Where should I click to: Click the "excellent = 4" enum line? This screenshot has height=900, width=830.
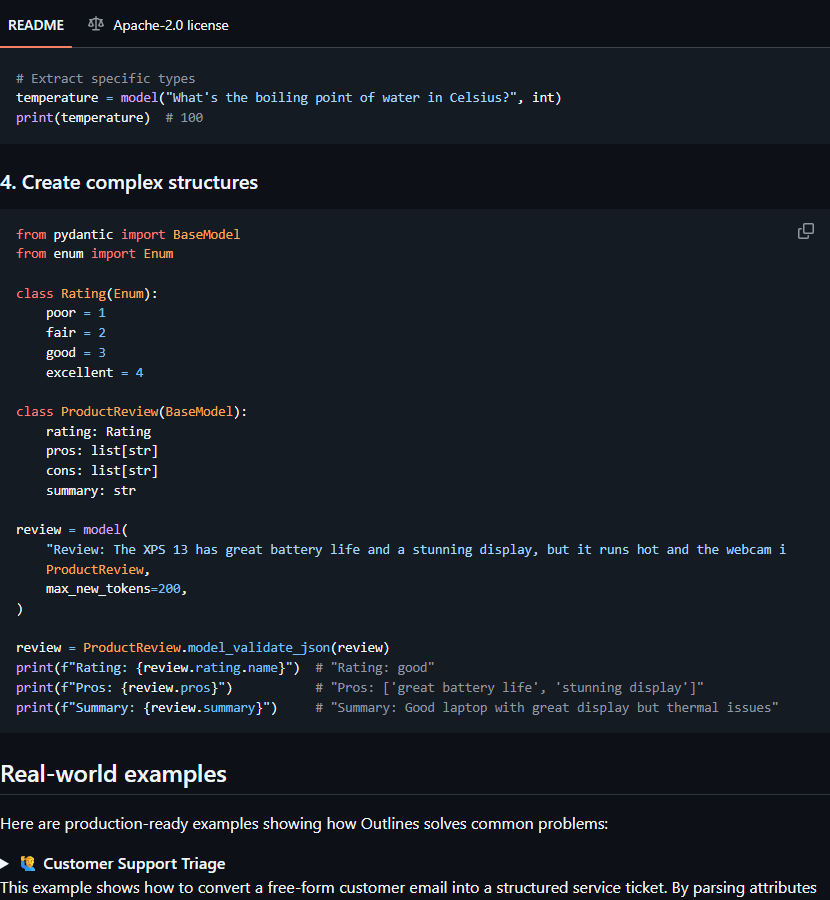coord(95,373)
